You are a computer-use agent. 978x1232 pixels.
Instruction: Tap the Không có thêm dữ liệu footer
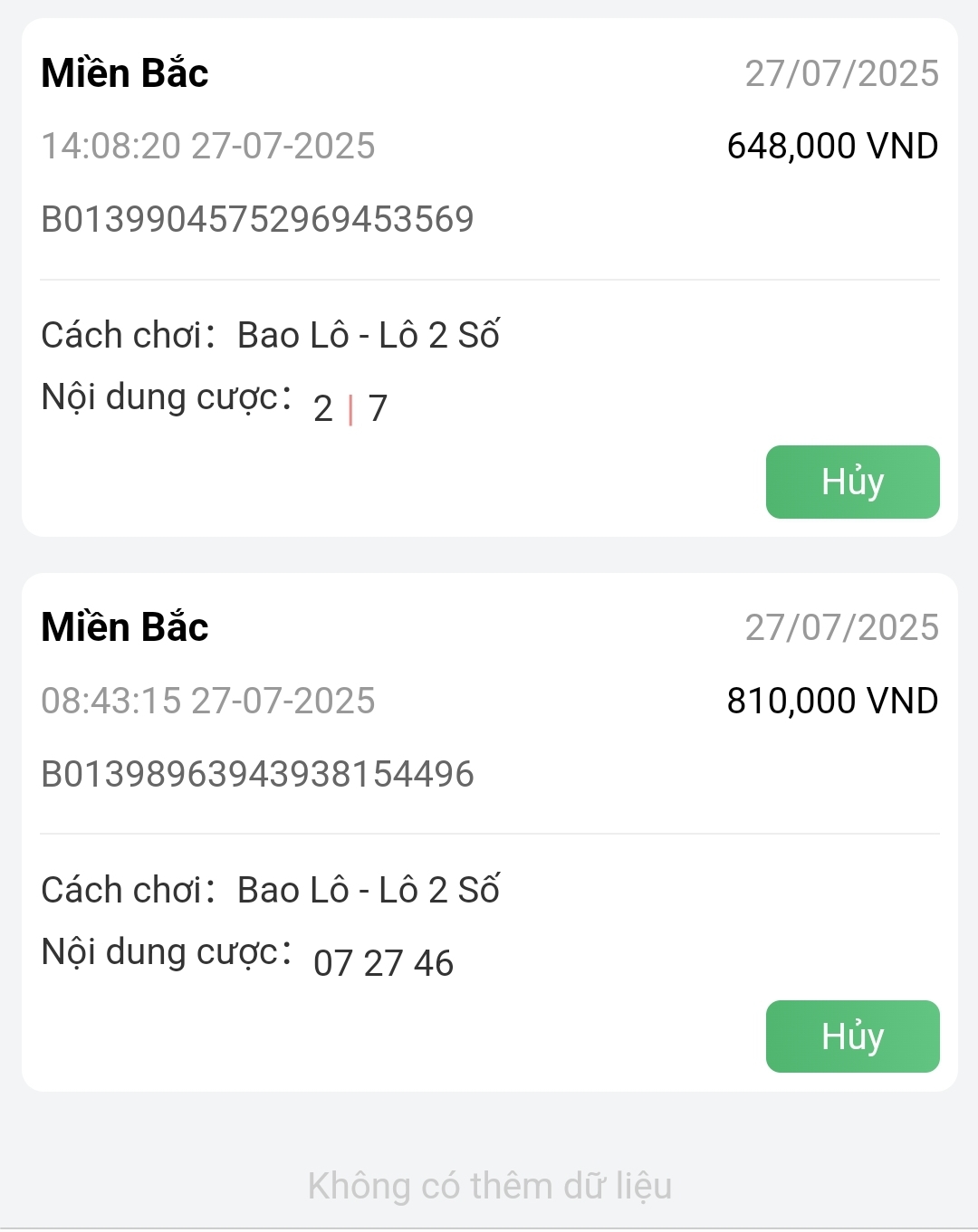coord(489,1186)
